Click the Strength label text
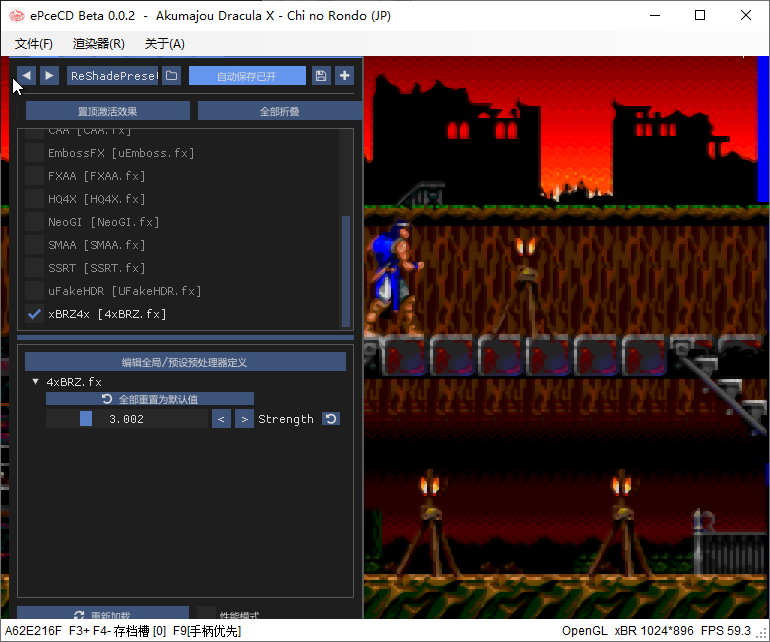770x642 pixels. 286,419
